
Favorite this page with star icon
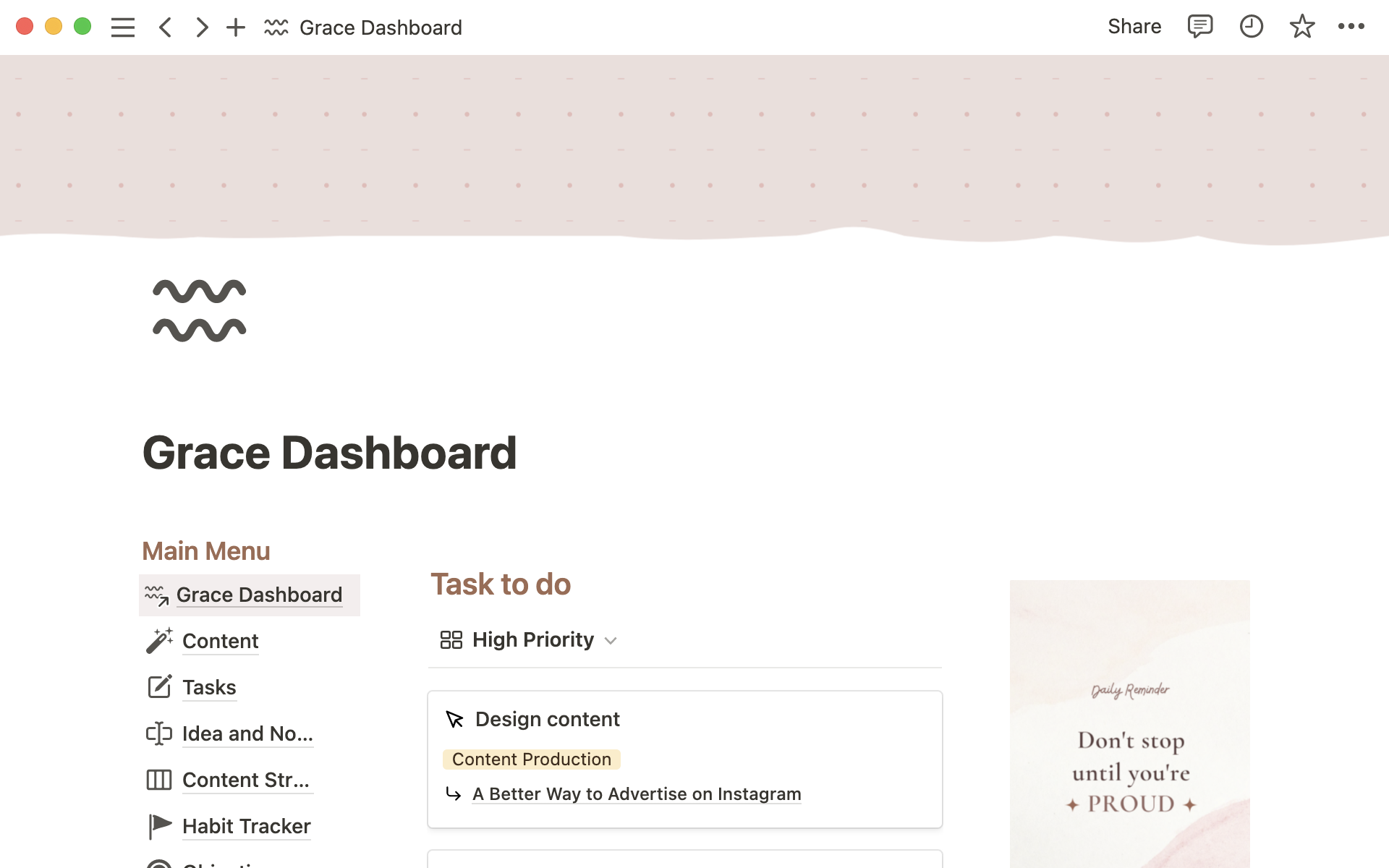pyautogui.click(x=1301, y=27)
